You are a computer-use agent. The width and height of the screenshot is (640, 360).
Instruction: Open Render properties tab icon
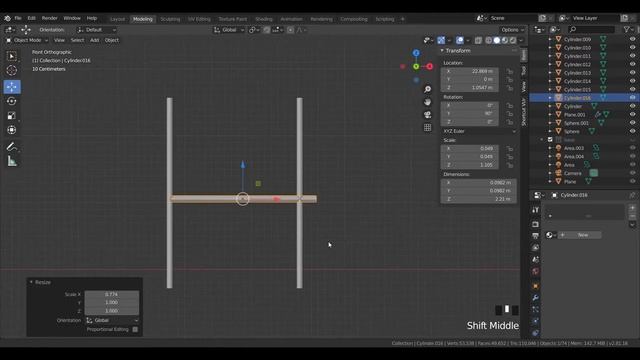point(536,224)
